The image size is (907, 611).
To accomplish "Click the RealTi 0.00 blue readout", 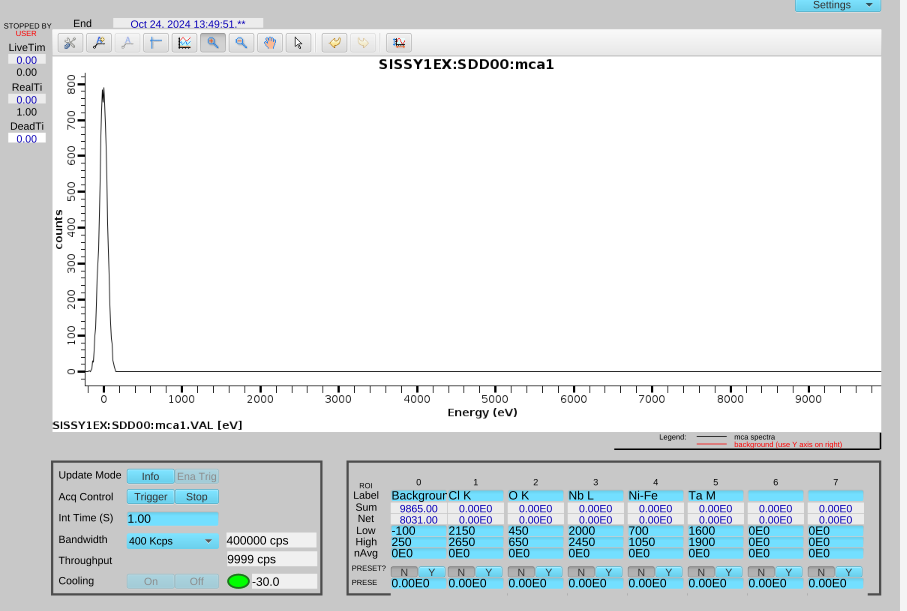I will pos(27,100).
